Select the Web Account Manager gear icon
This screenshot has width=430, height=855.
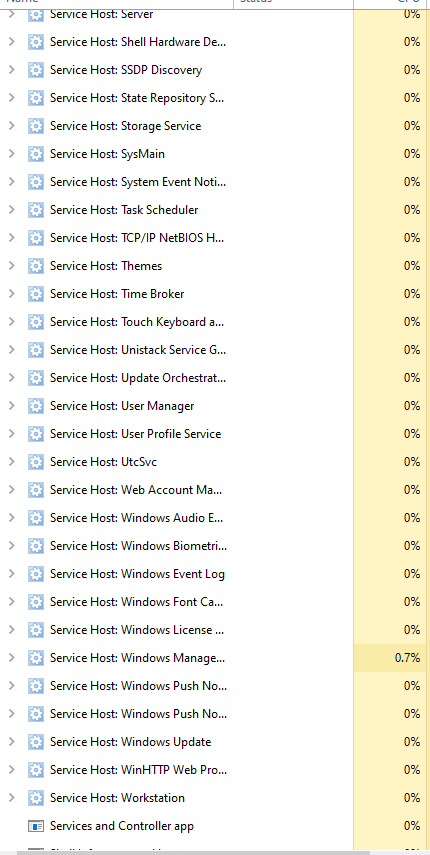click(35, 490)
